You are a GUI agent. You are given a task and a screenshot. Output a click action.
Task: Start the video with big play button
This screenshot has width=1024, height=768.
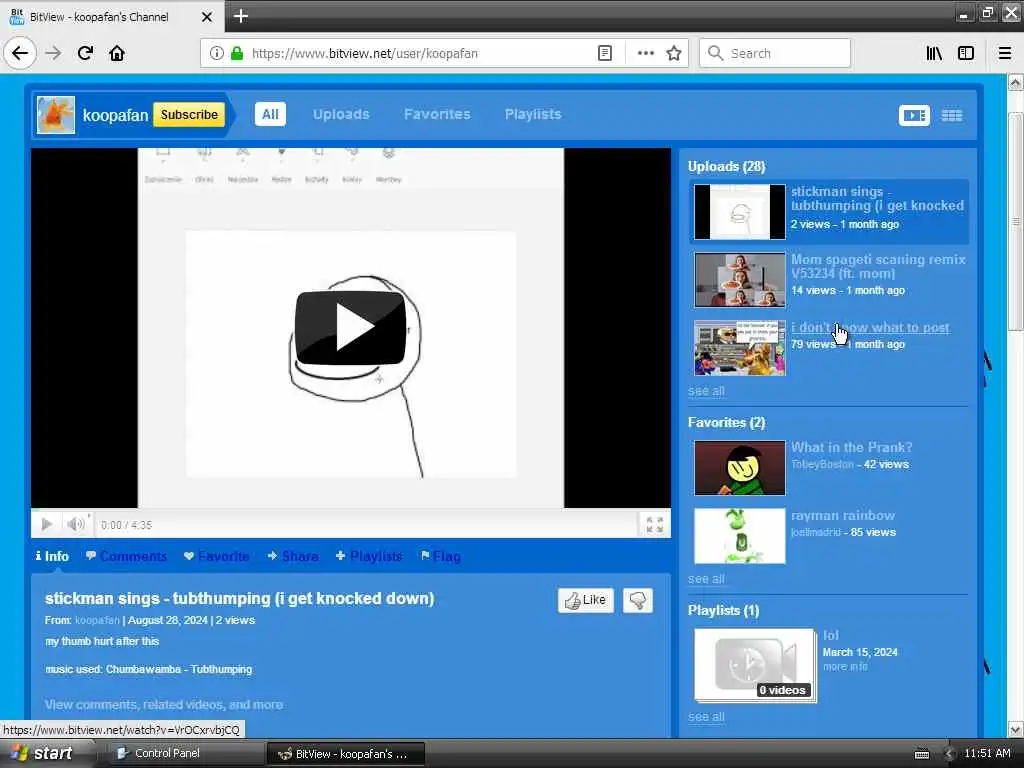pos(351,327)
